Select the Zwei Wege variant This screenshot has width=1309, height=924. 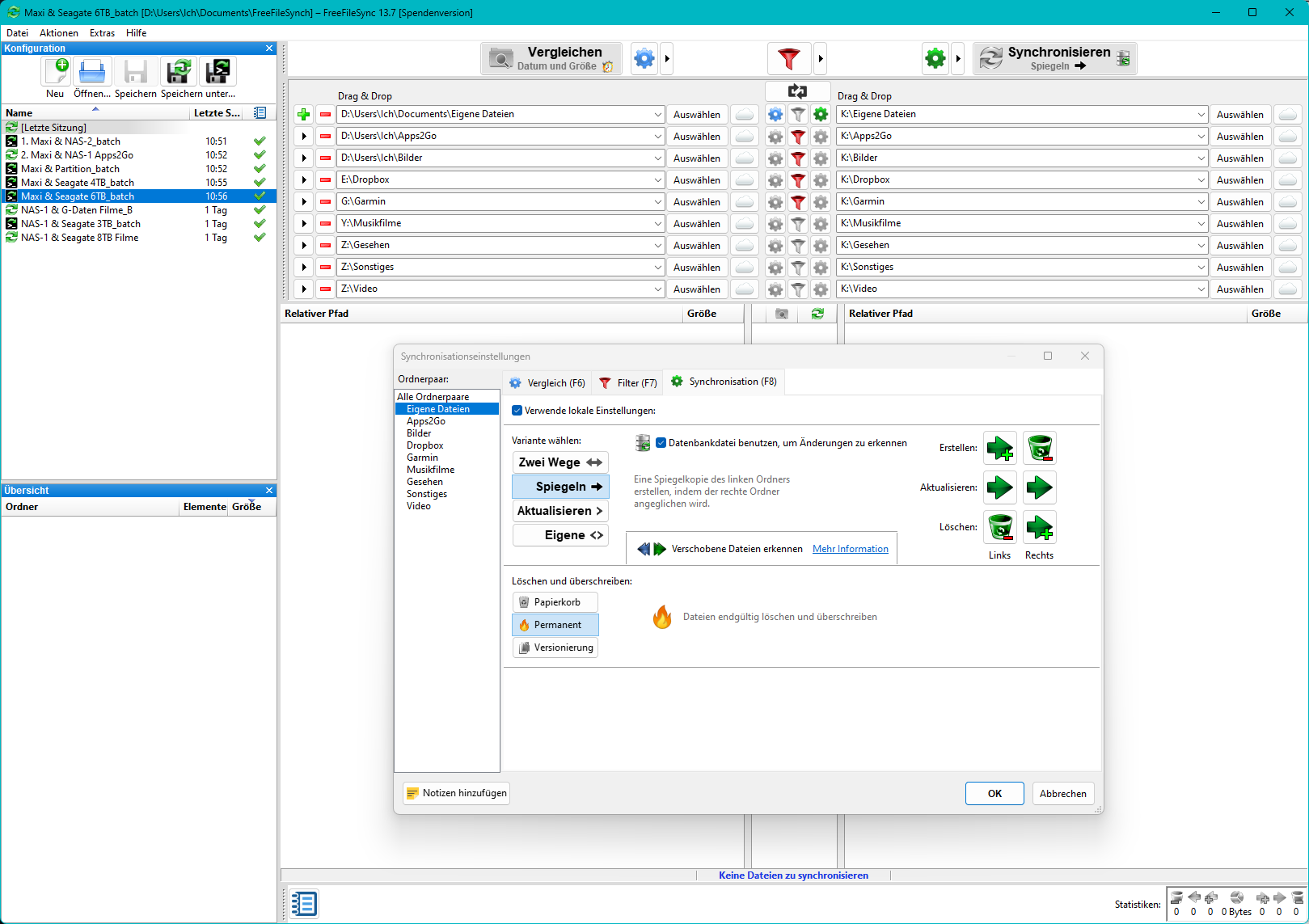[560, 462]
